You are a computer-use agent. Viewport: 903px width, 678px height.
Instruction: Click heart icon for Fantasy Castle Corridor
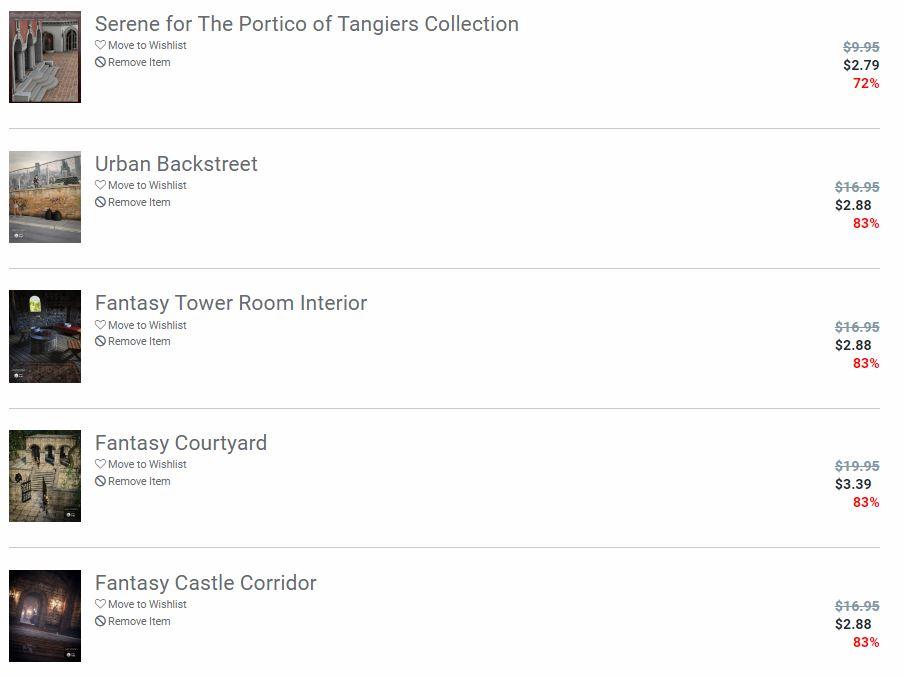[x=100, y=604]
